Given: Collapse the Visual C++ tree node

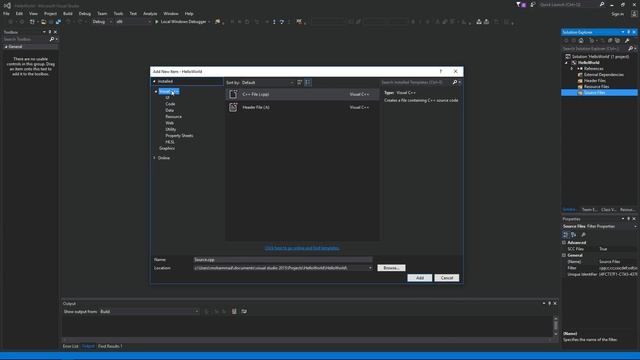Looking at the screenshot, I should (156, 92).
